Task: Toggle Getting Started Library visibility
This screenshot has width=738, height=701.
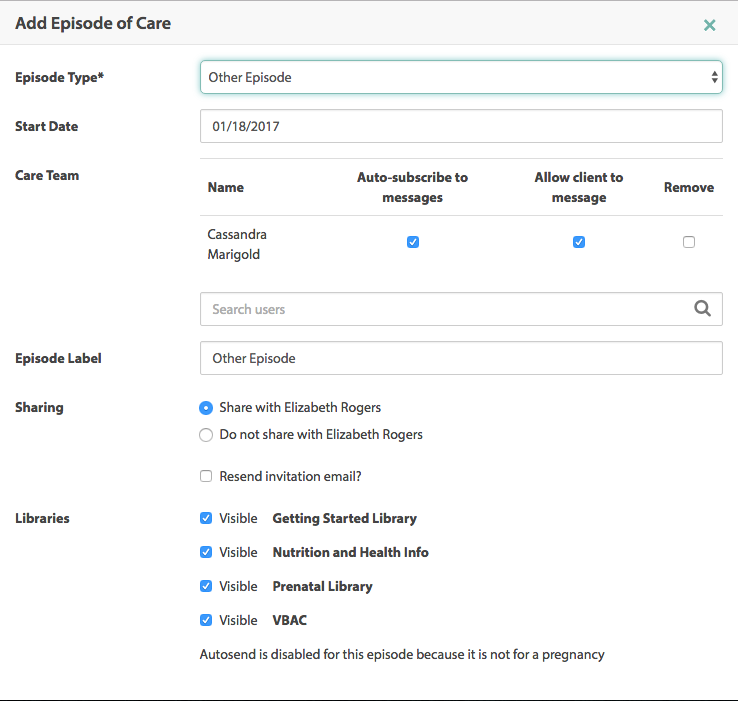Action: point(206,519)
